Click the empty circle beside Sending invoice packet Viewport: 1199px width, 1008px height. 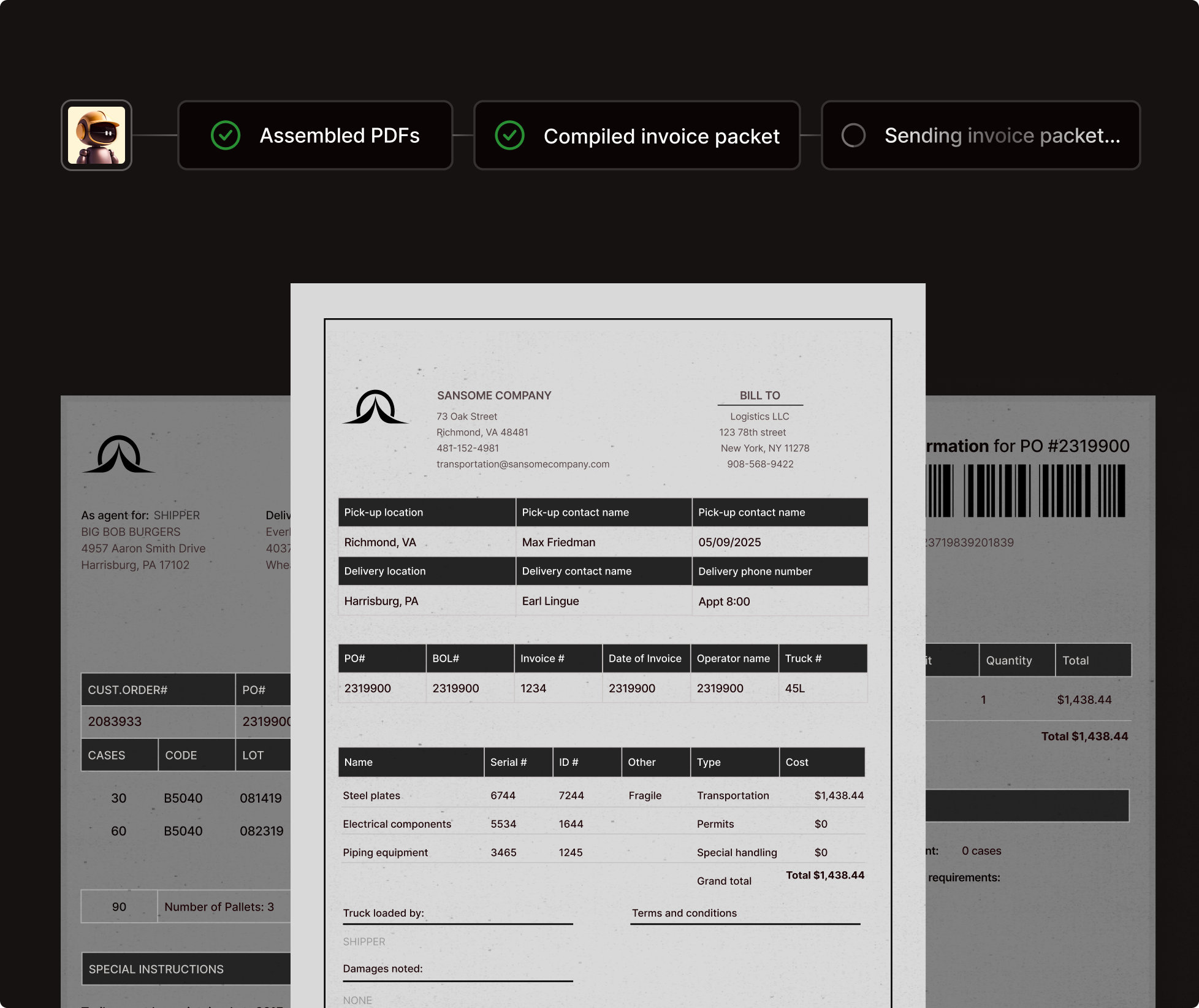[x=853, y=136]
